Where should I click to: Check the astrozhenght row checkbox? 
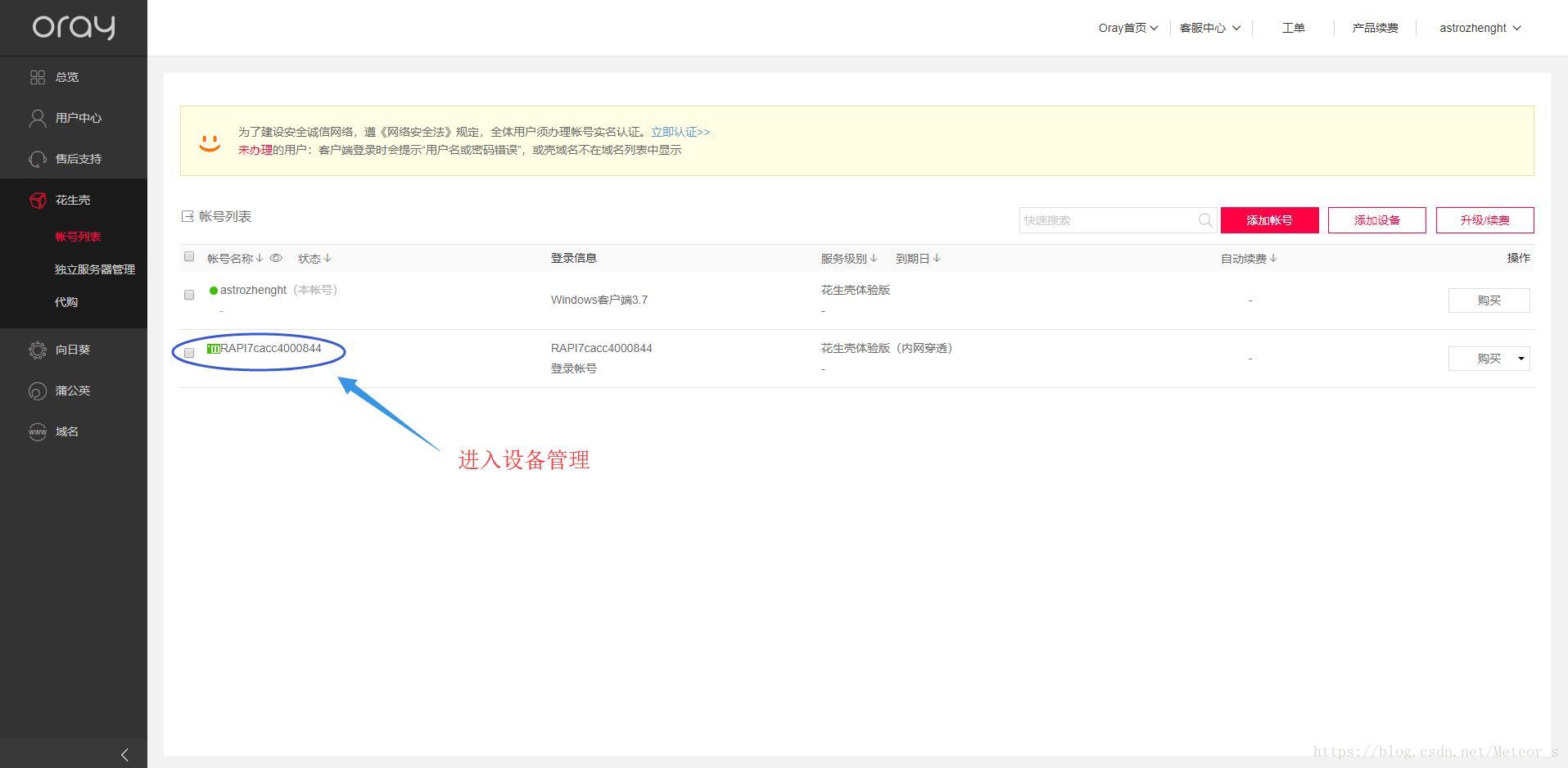[189, 295]
